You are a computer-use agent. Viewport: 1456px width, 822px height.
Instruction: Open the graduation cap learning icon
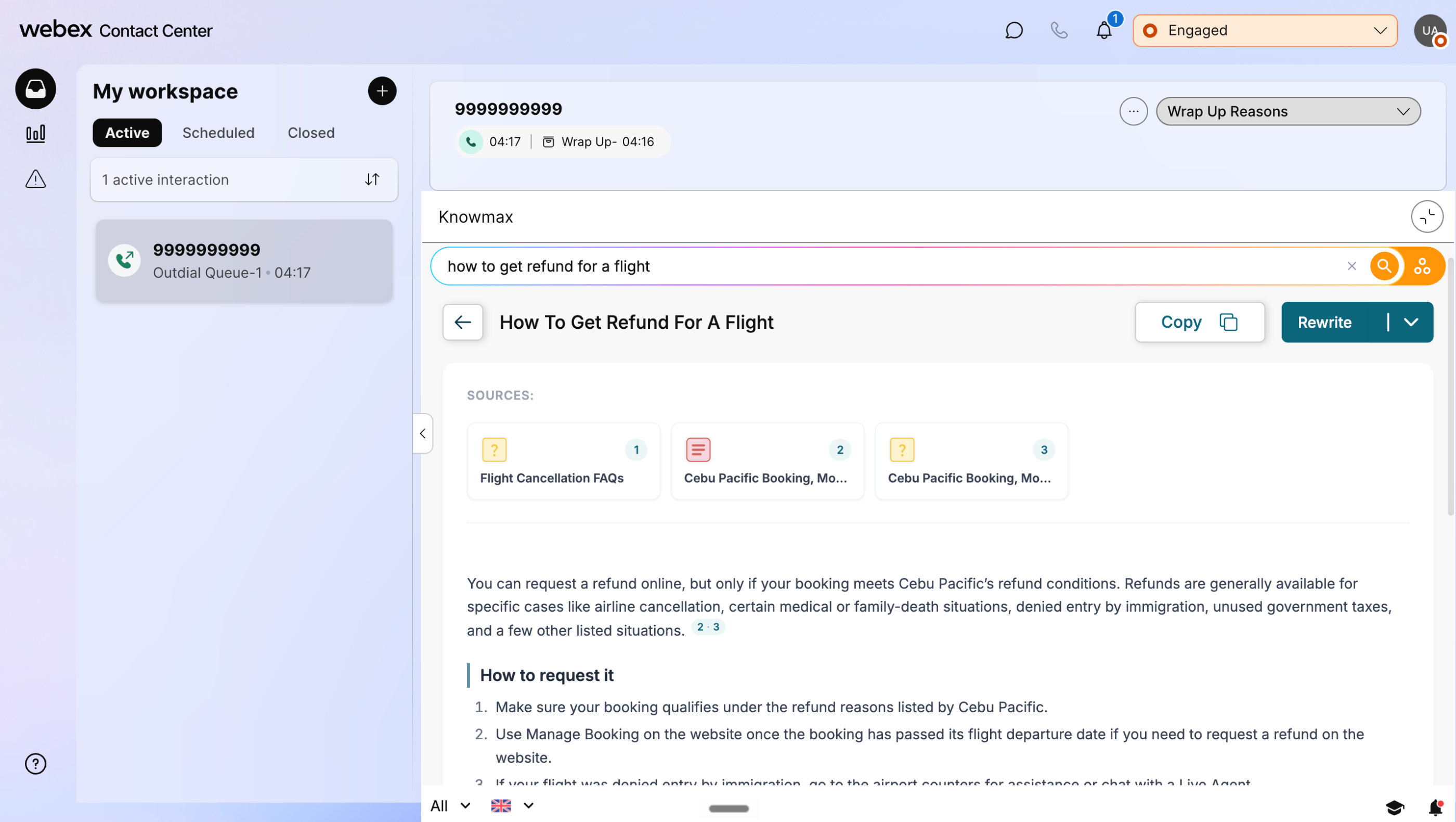tap(1395, 807)
